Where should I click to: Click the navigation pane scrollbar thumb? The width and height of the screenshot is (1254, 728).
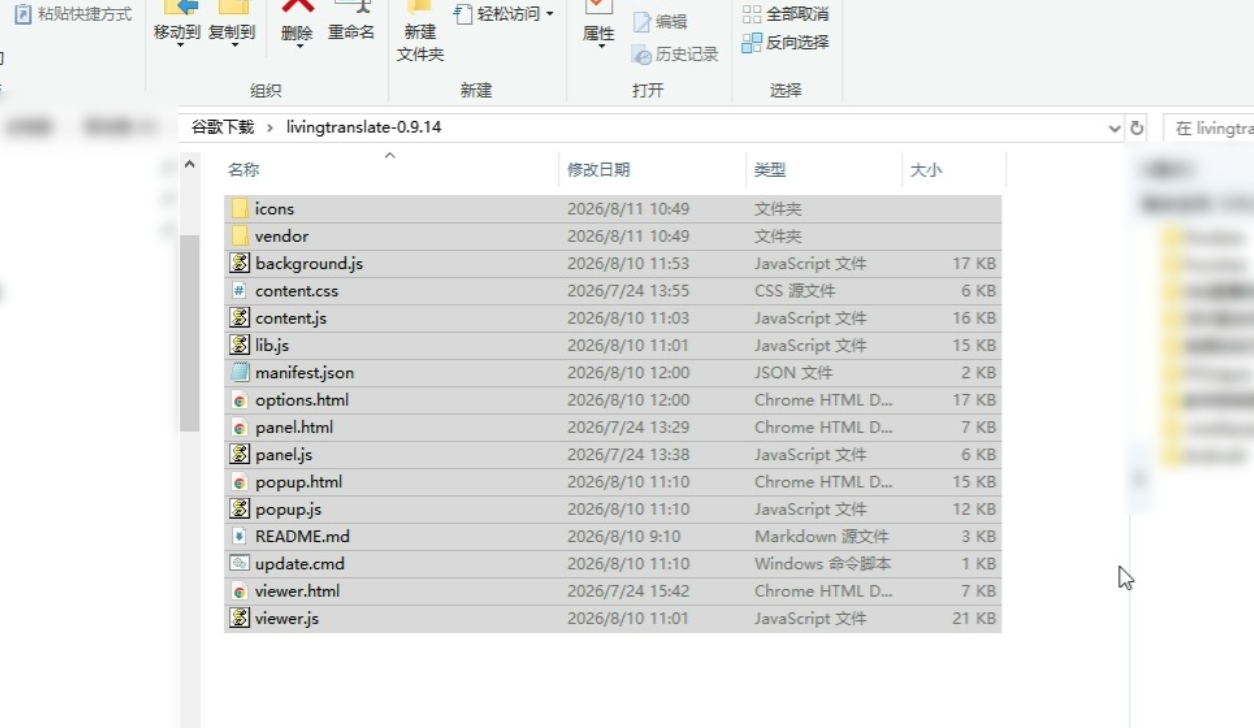click(x=190, y=332)
